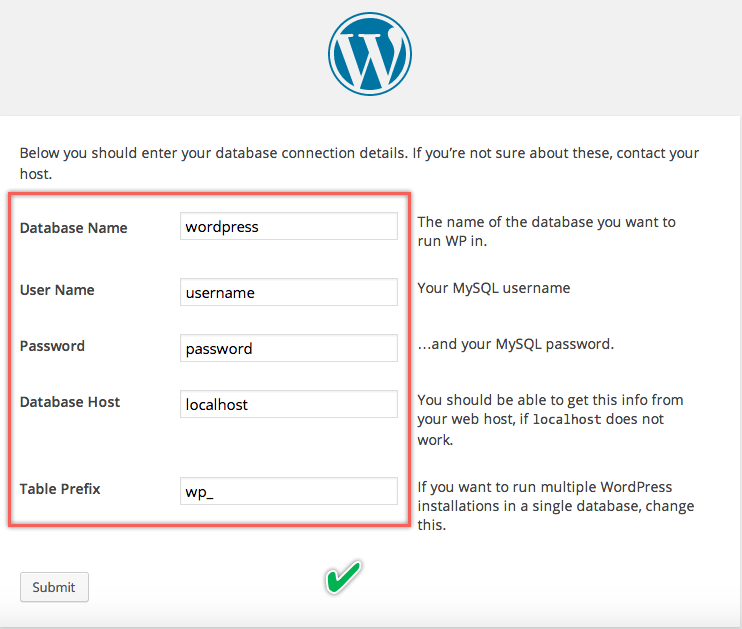Click the "Table Prefix" label
The height and width of the screenshot is (629, 742).
point(60,489)
